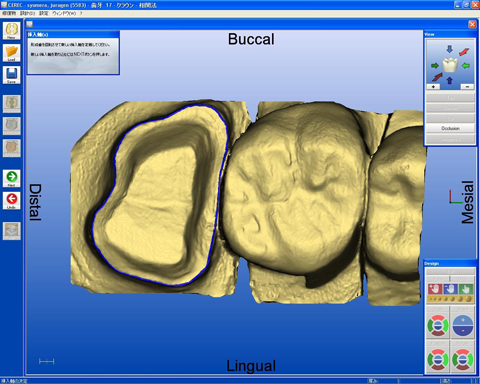Open the ? help menu
The width and height of the screenshot is (480, 384).
click(81, 13)
